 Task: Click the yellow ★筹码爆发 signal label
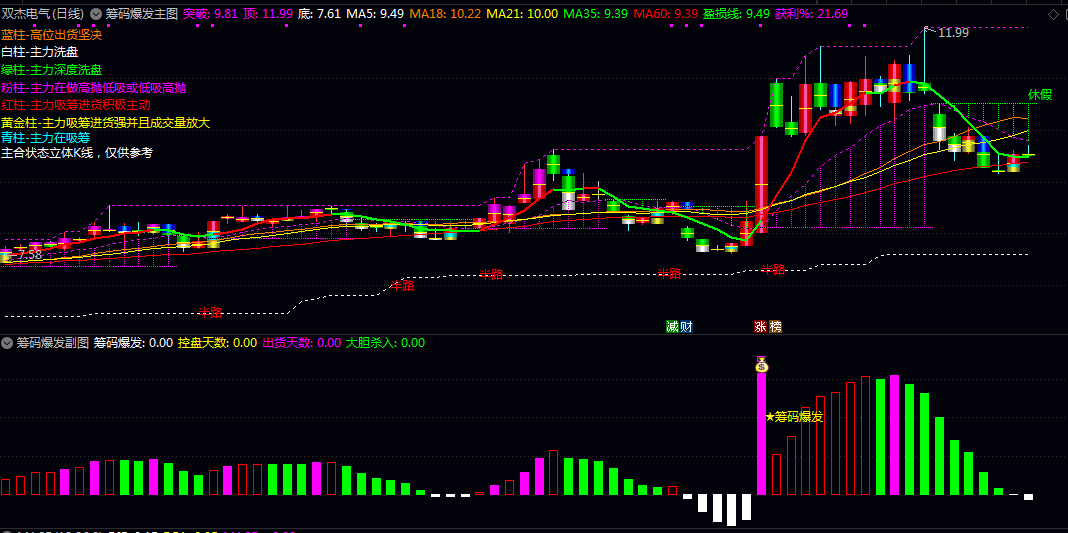(x=794, y=417)
